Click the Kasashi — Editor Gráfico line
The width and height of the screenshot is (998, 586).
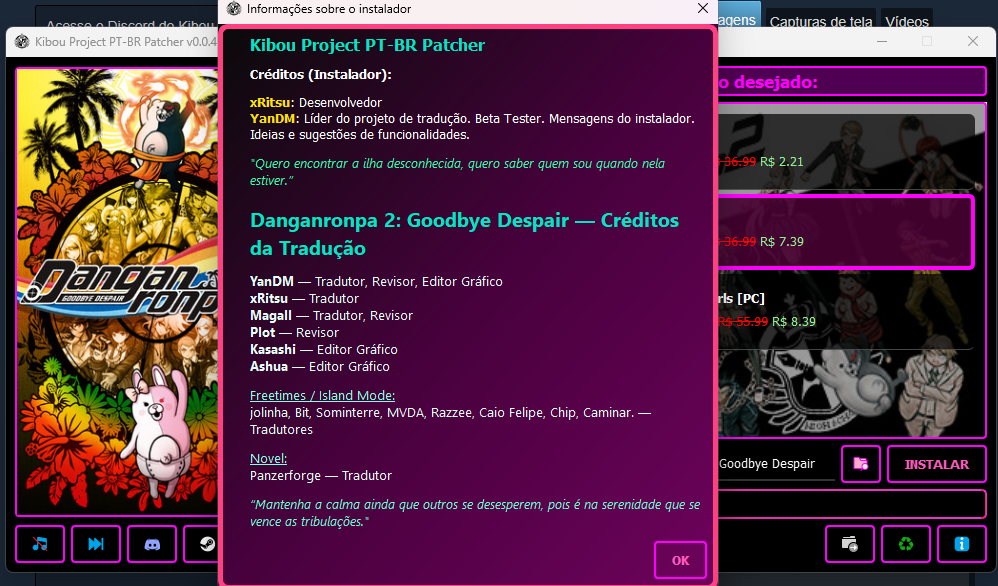(323, 349)
